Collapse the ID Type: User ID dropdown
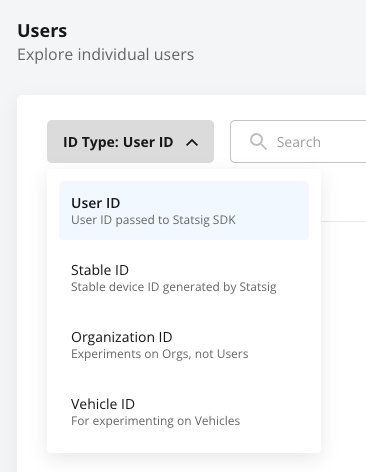Image resolution: width=366 pixels, height=472 pixels. tap(130, 142)
